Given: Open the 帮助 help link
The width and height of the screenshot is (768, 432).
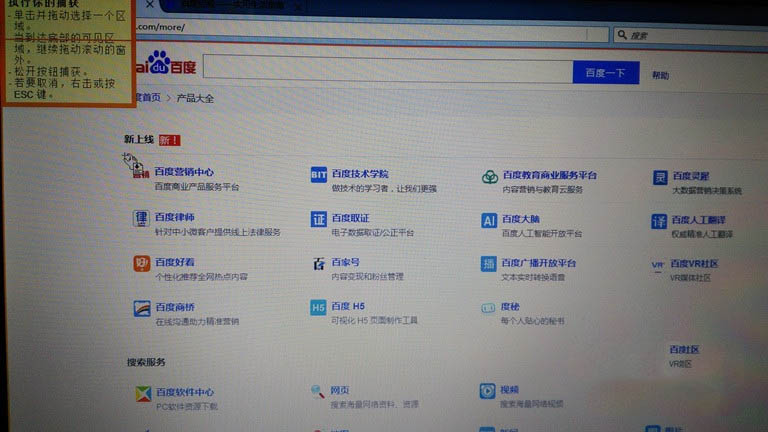Looking at the screenshot, I should point(660,75).
